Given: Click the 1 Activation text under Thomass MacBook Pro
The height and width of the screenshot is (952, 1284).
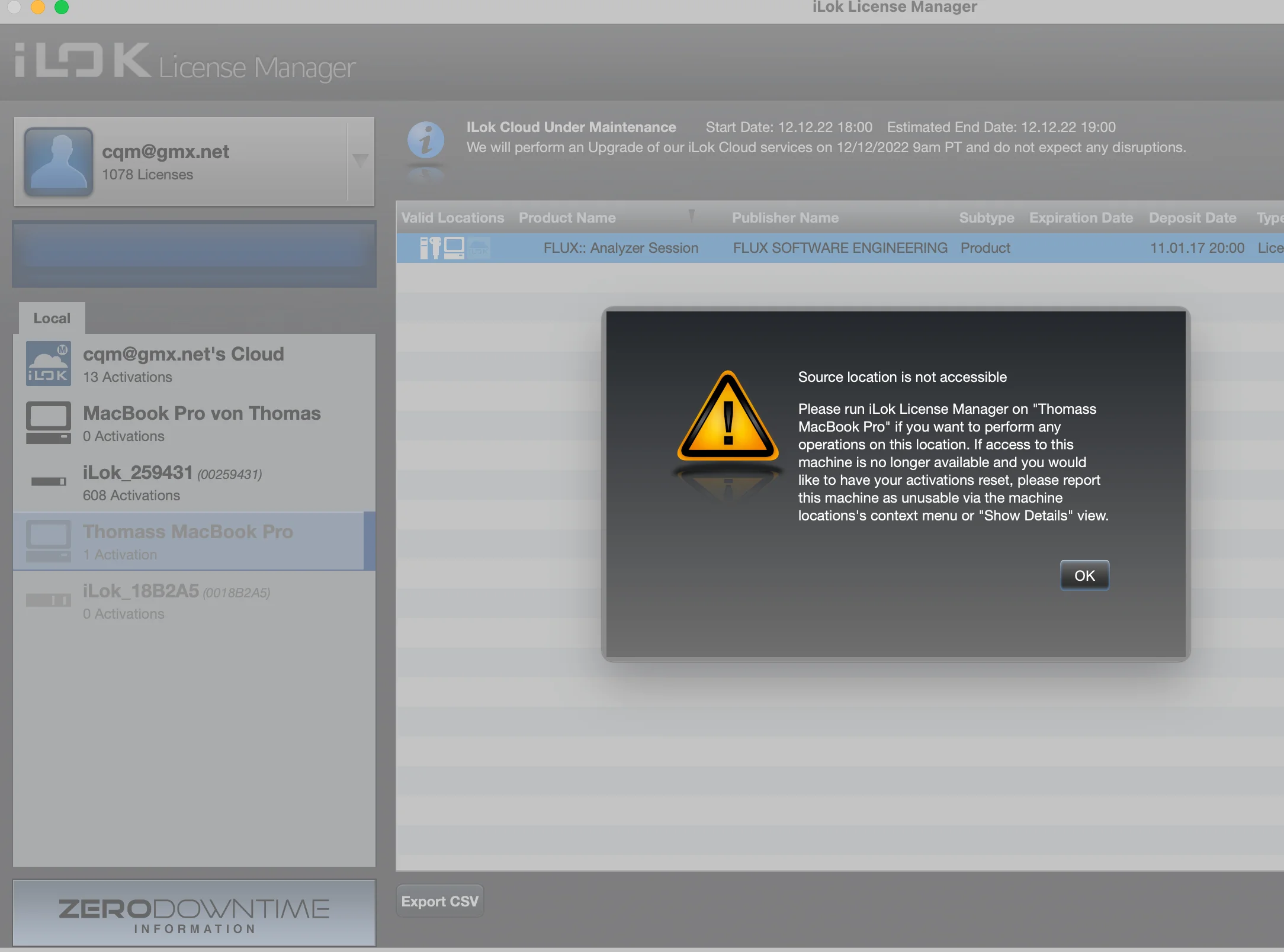Looking at the screenshot, I should pos(120,555).
